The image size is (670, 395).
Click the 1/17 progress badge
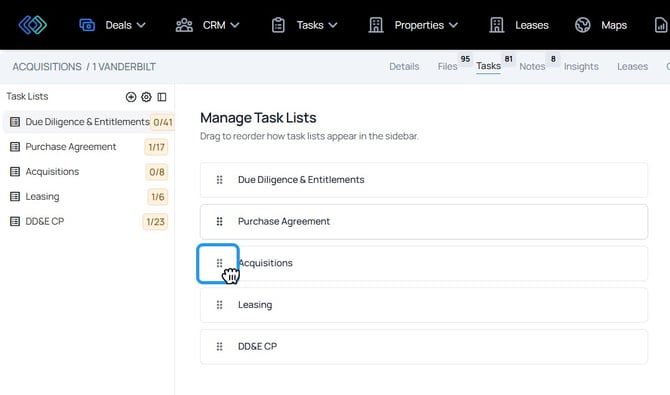(x=156, y=147)
